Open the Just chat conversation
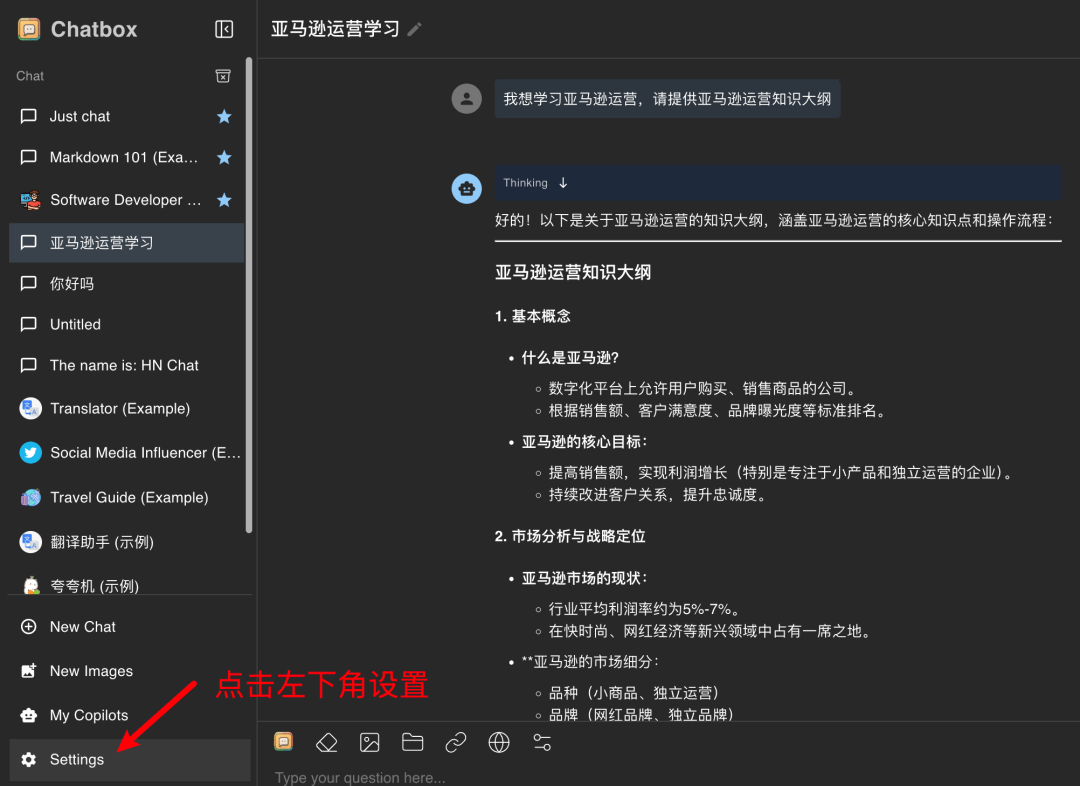This screenshot has height=786, width=1080. coord(127,116)
